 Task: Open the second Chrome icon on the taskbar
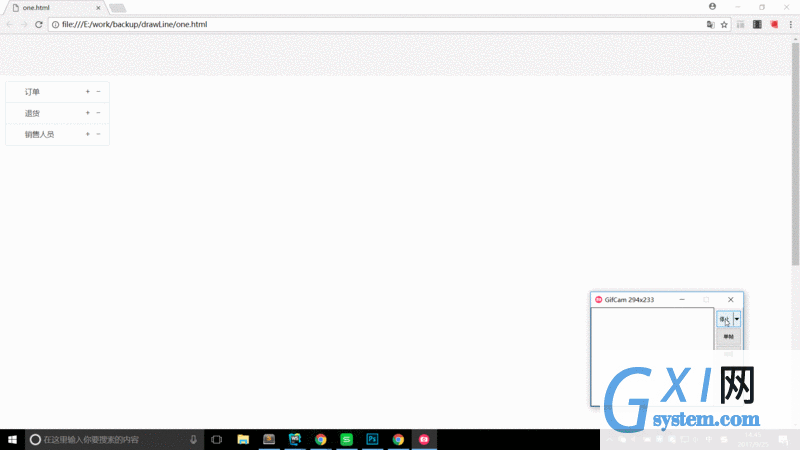coord(398,439)
